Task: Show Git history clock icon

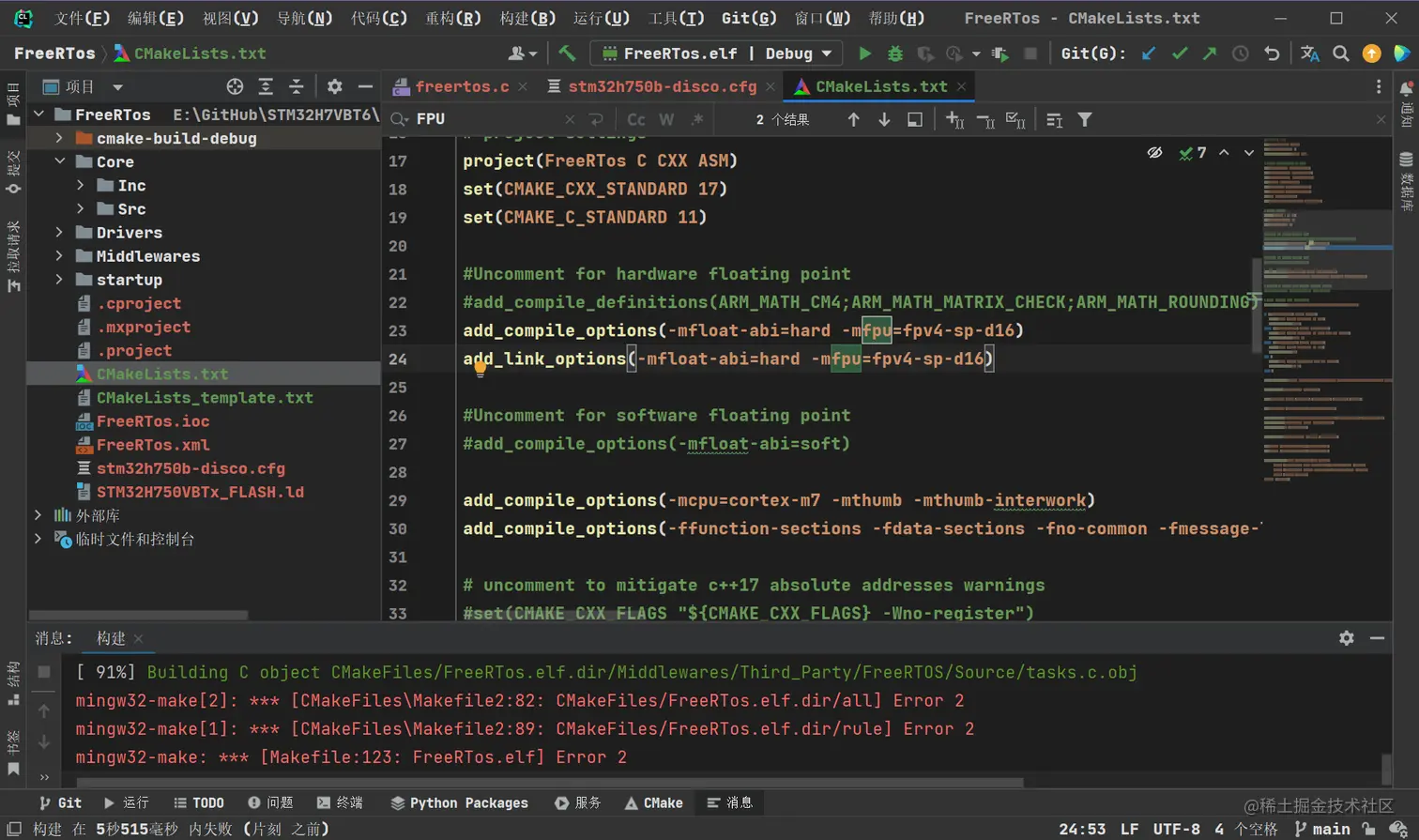Action: tap(1241, 53)
